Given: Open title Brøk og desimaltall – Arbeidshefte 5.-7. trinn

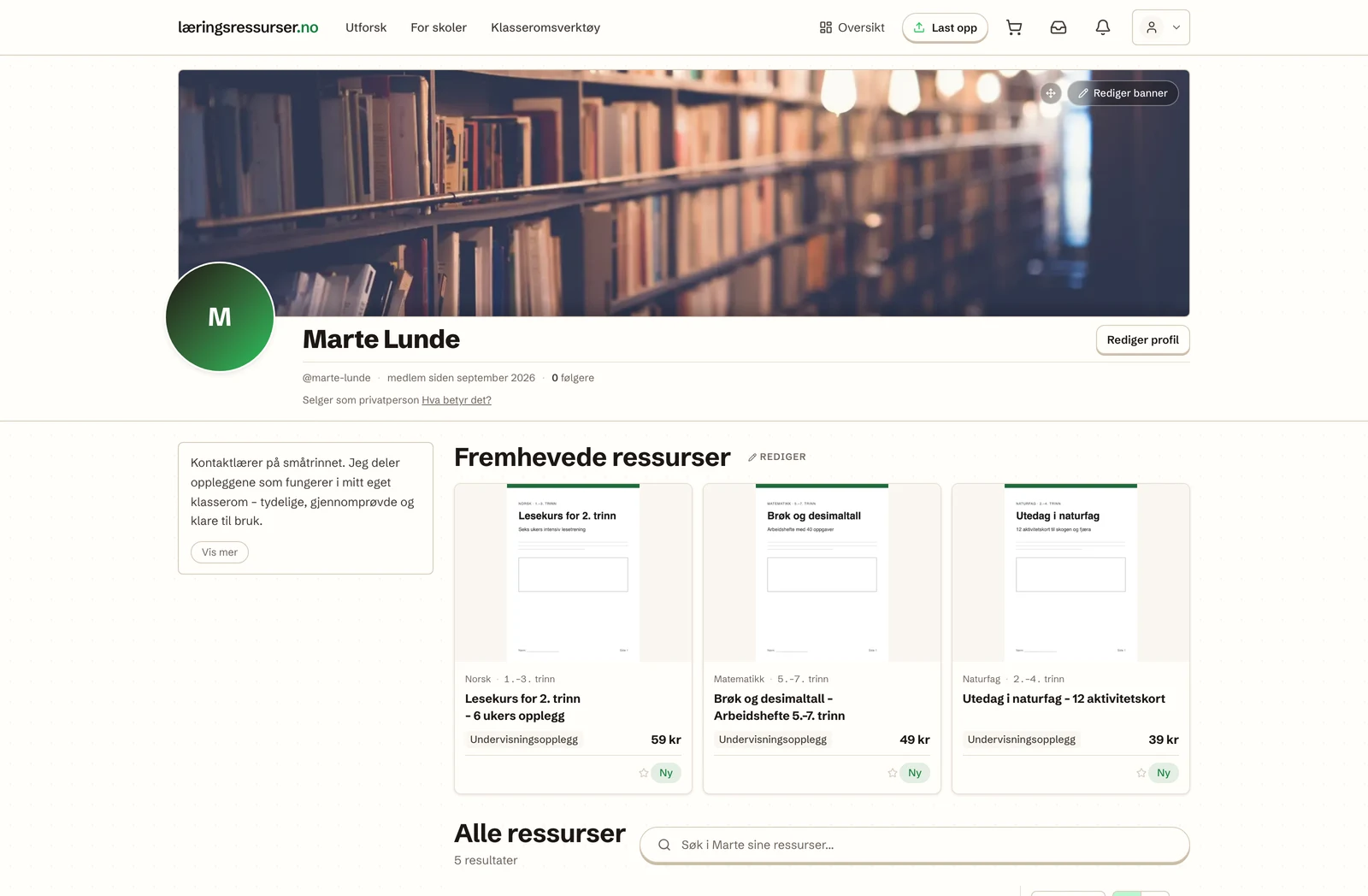Looking at the screenshot, I should pyautogui.click(x=779, y=707).
